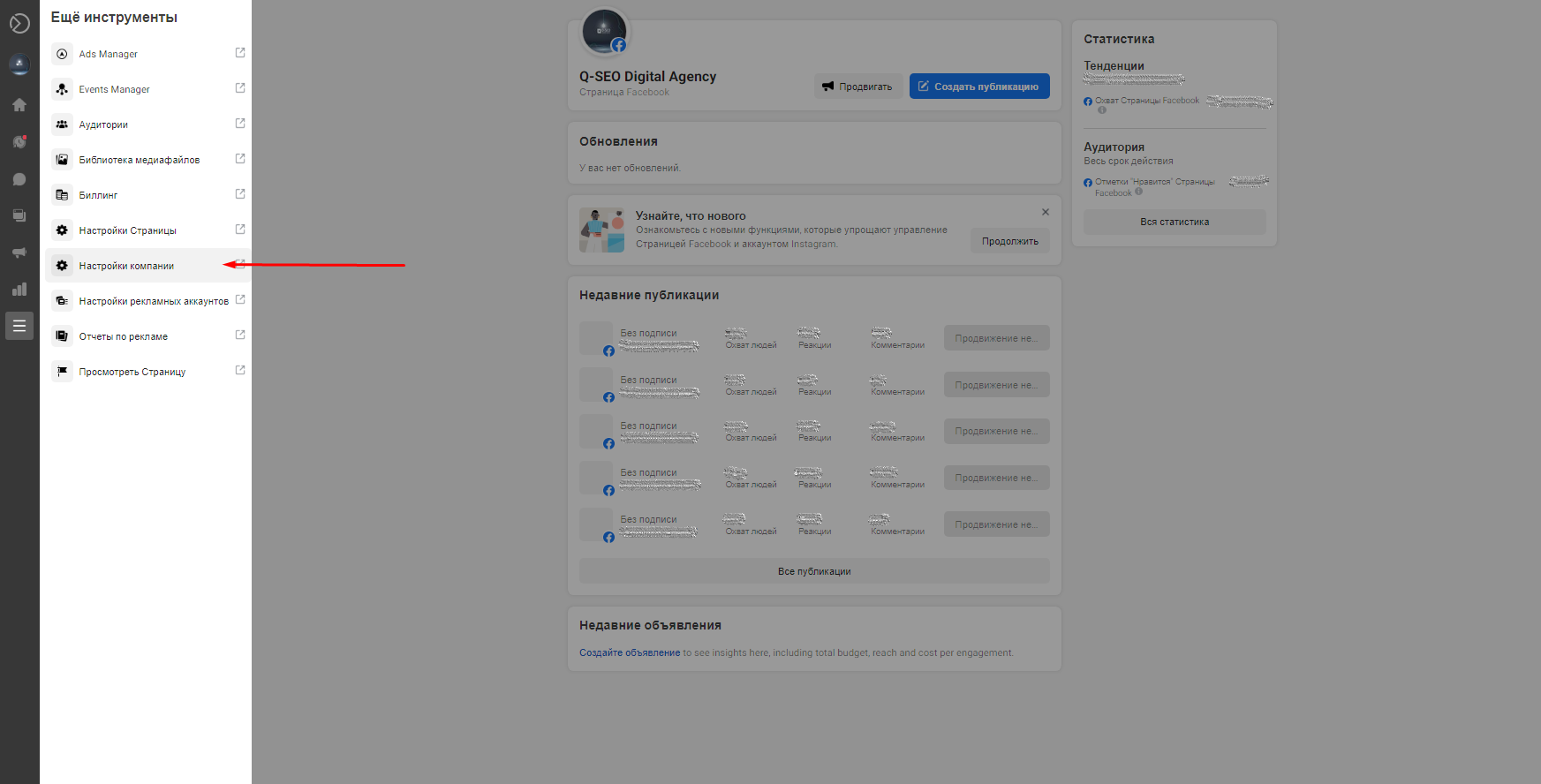Open the Inbox chat bubble icon
Screen dimensions: 1541x784
[19, 179]
